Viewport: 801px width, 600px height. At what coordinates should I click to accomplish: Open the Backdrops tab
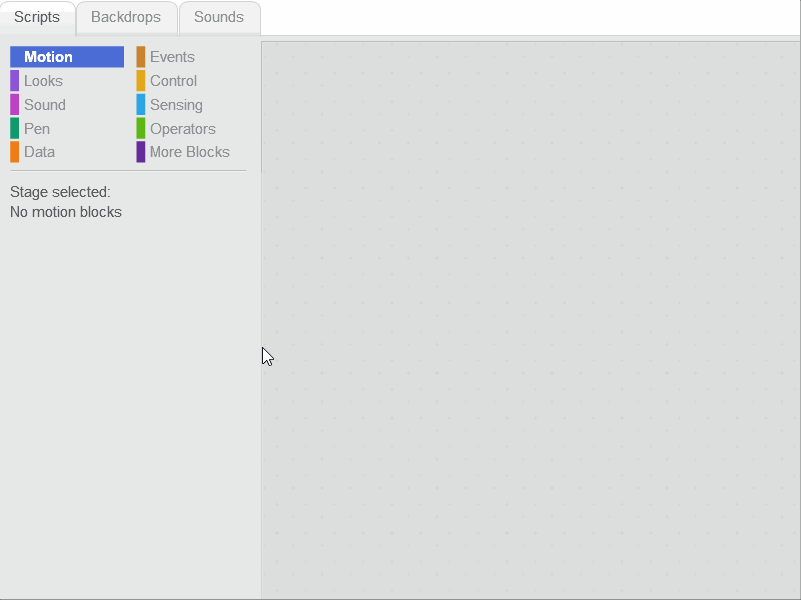[126, 18]
